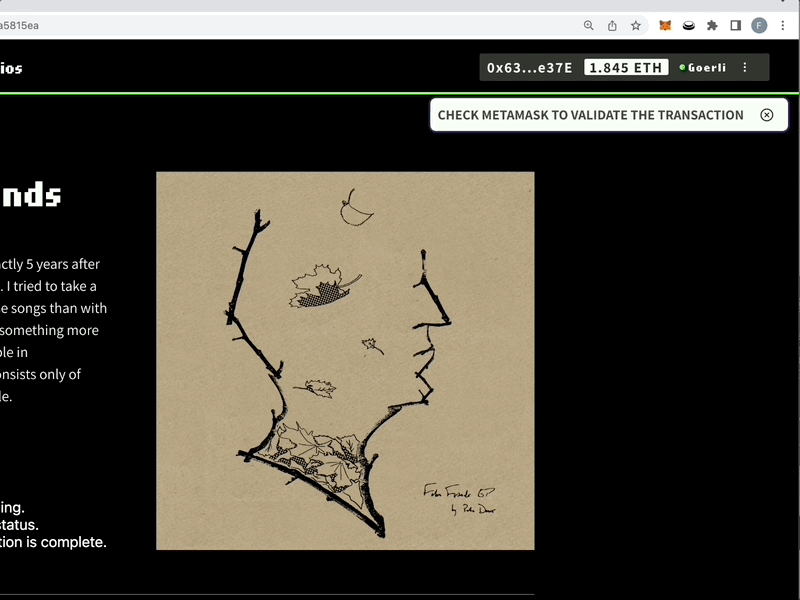
Task: Select the Goerli network indicator
Action: point(703,68)
